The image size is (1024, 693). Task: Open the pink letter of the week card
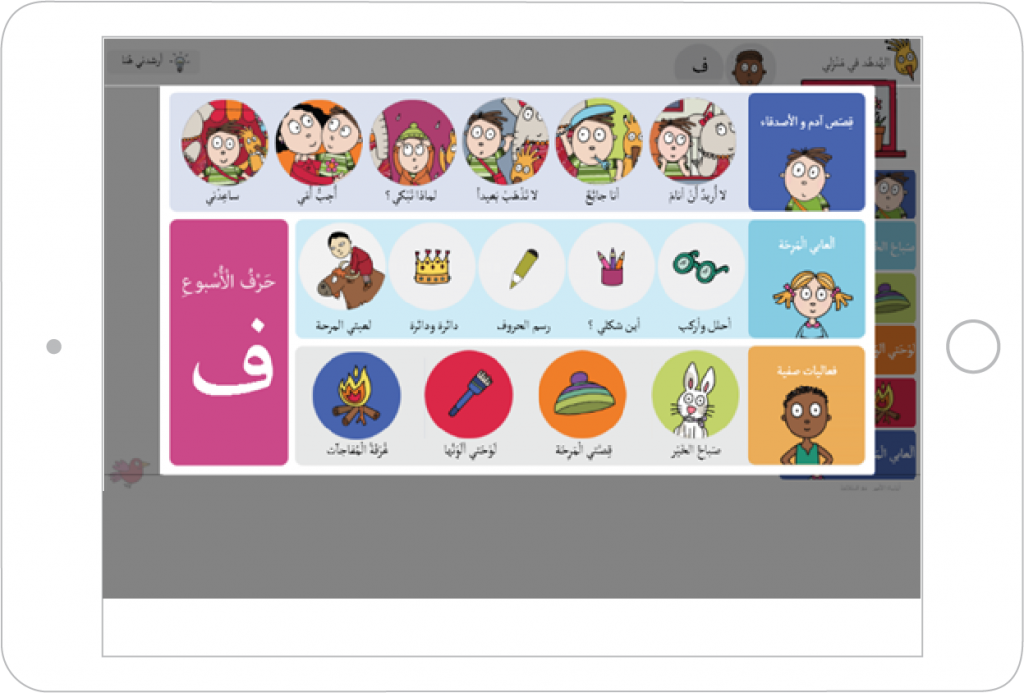(229, 342)
